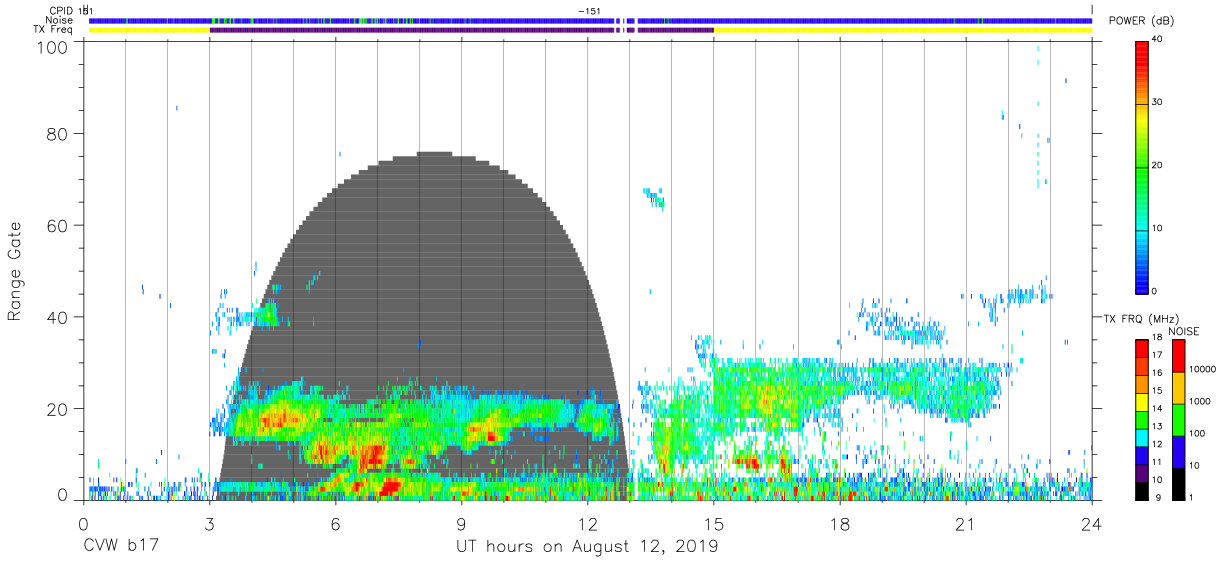Click the Noise strip label above the plot
The height and width of the screenshot is (567, 1228).
[x=59, y=20]
